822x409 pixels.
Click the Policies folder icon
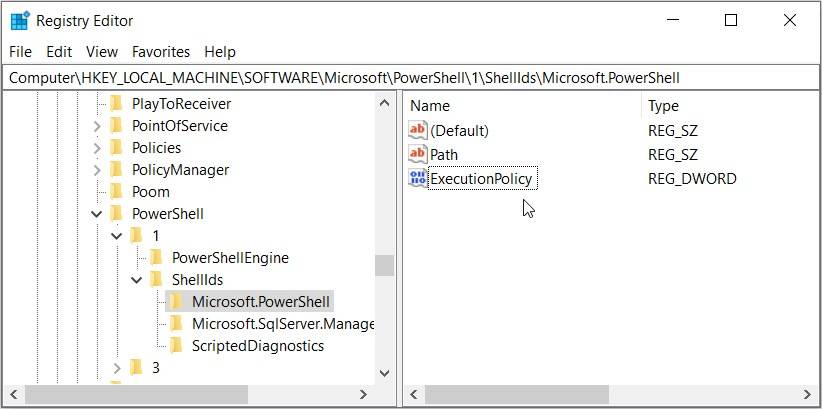click(x=115, y=147)
